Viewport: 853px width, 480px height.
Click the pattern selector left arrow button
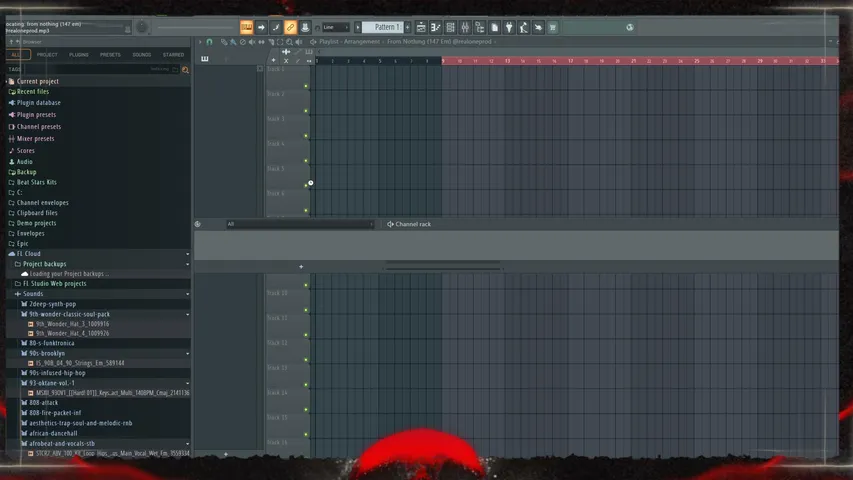(358, 27)
